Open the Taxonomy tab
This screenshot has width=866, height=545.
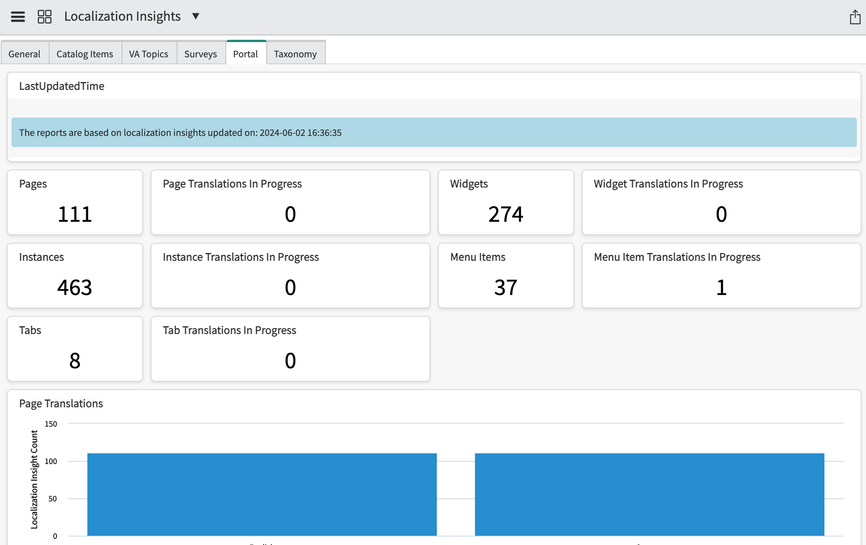point(295,54)
